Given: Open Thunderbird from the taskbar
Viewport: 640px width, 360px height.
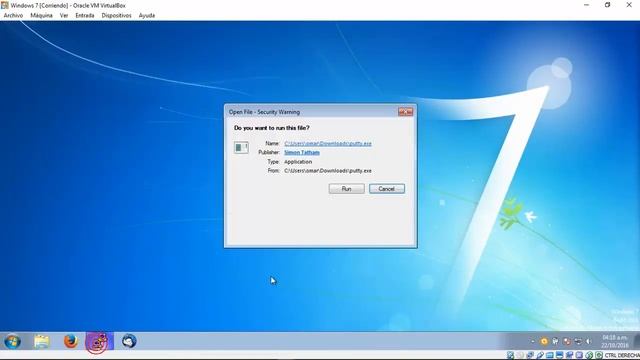Looking at the screenshot, I should coord(129,341).
